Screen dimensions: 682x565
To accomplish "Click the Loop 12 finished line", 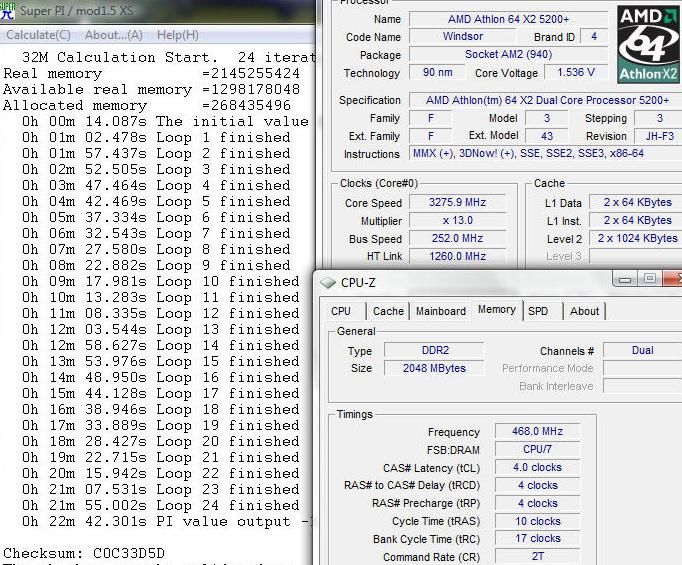I will [161, 314].
